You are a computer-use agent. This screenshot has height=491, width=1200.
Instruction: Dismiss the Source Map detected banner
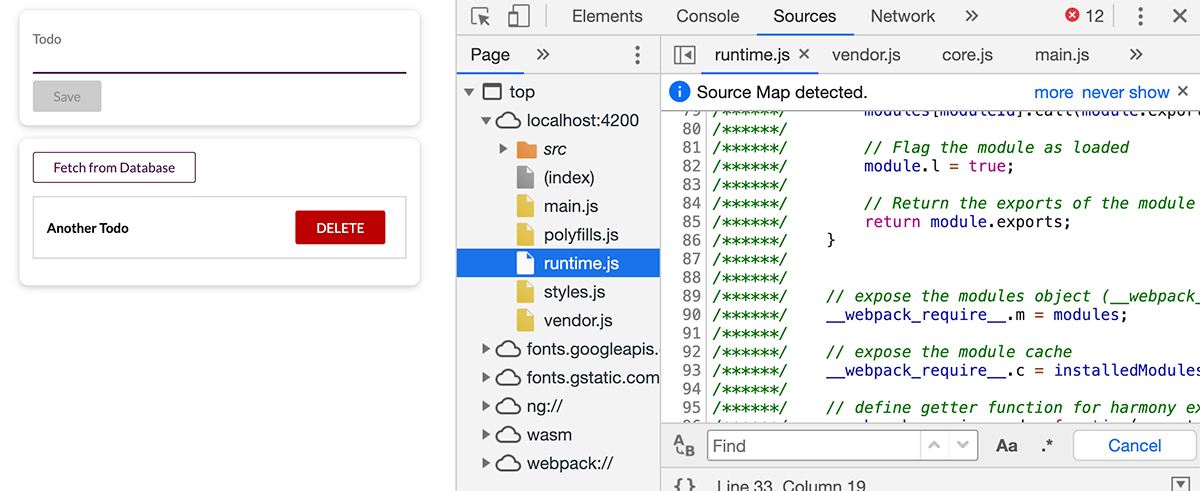pos(1183,92)
